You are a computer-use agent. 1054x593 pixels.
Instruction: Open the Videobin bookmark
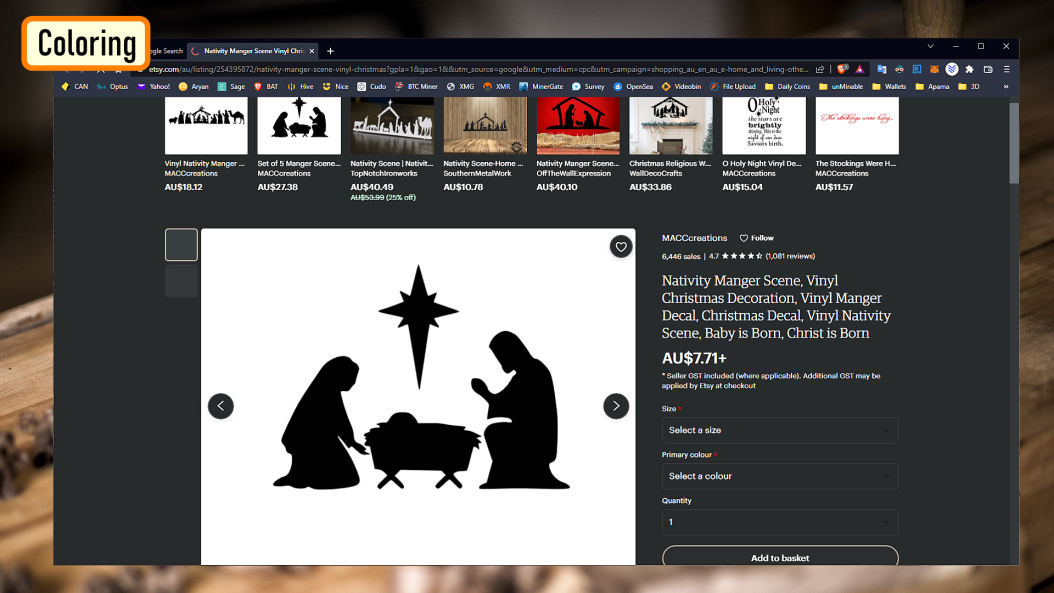(x=681, y=87)
